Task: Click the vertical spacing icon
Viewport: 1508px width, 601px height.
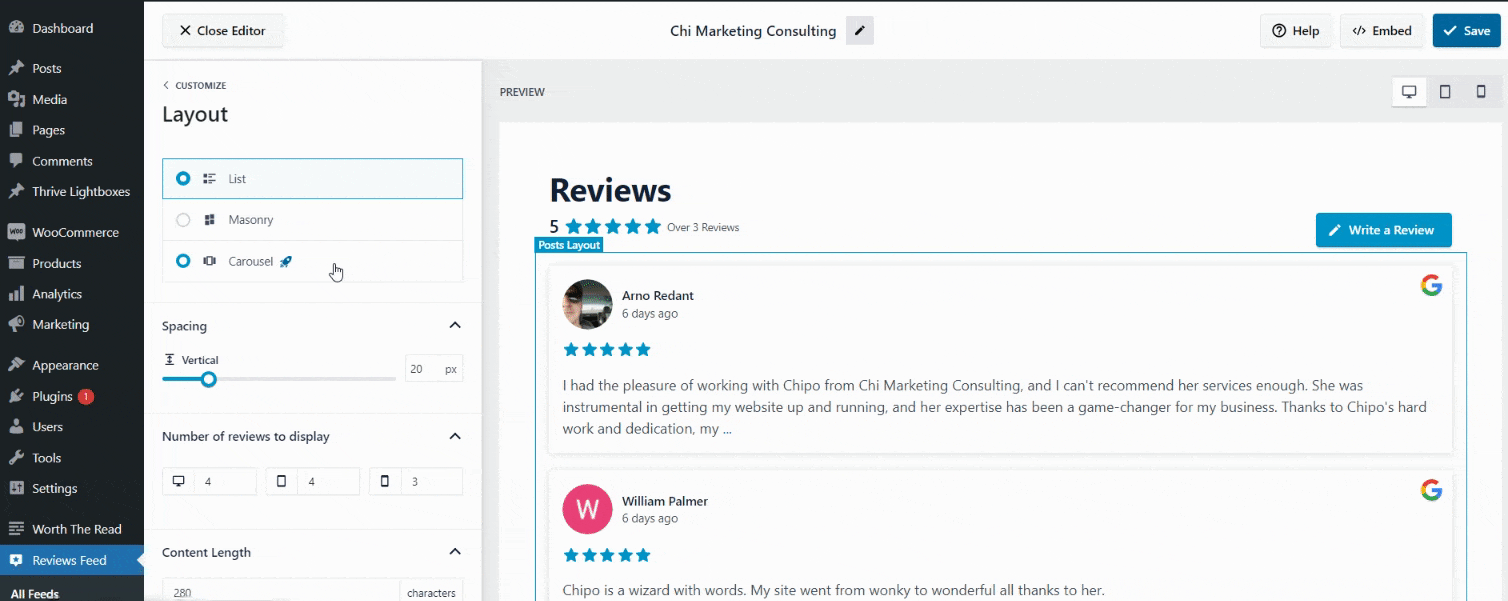Action: point(170,360)
